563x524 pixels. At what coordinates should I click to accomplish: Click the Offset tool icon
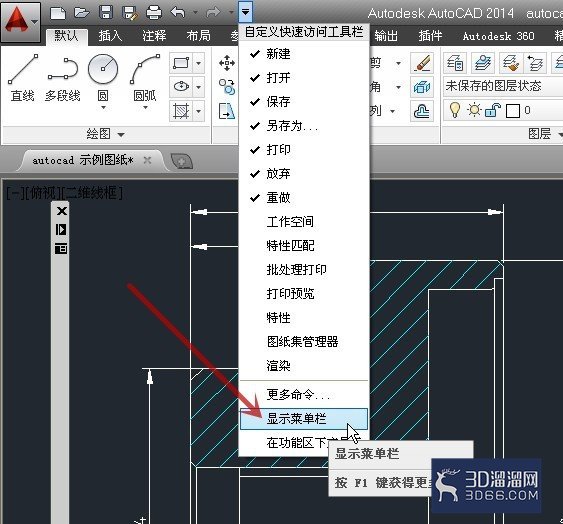pyautogui.click(x=422, y=111)
